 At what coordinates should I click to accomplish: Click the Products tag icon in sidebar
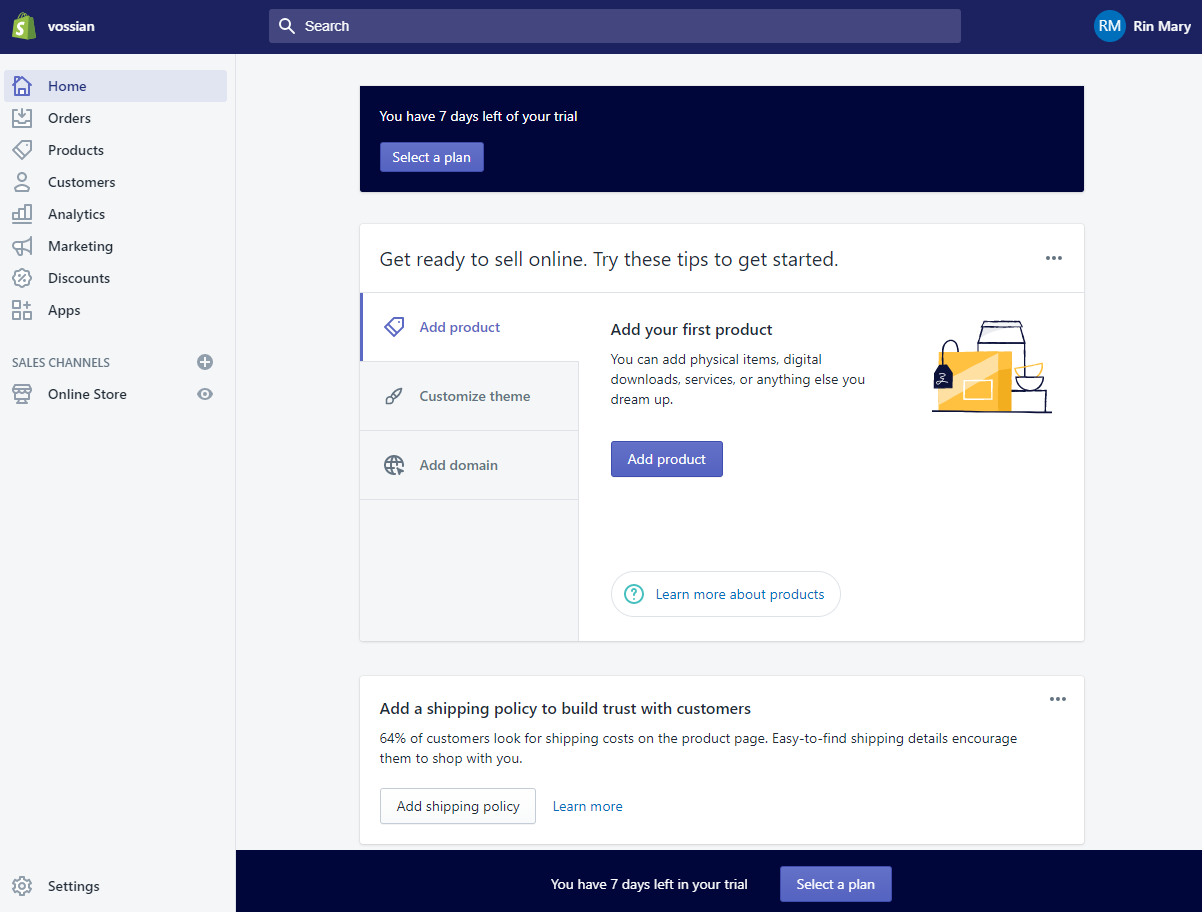pos(22,150)
